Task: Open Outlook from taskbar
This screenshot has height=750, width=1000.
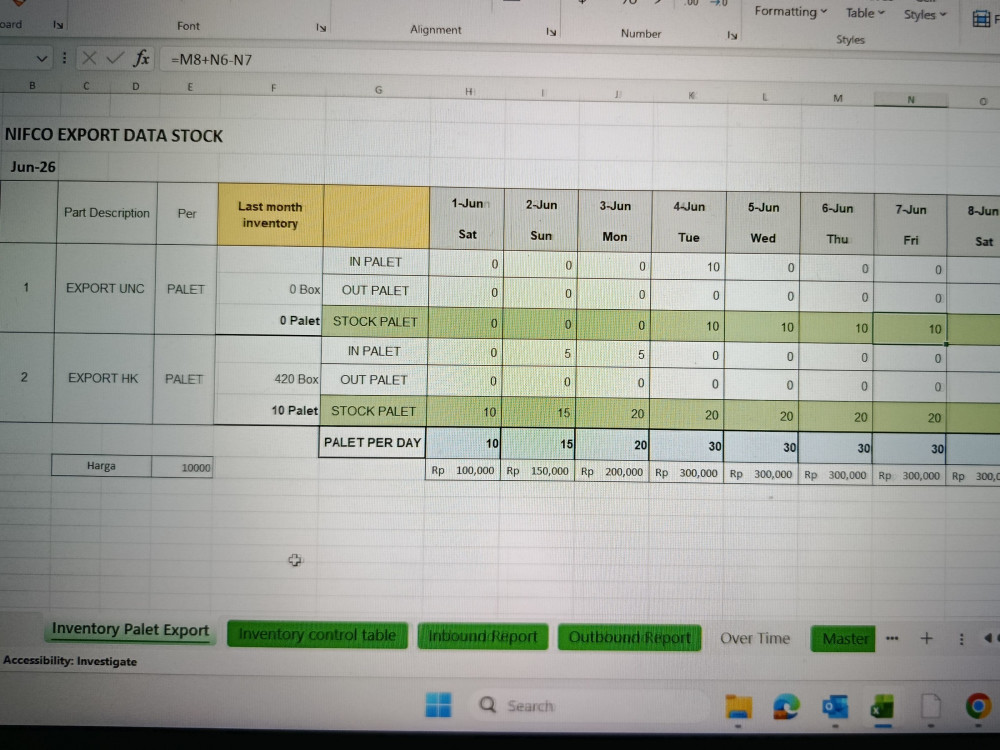Action: click(x=835, y=707)
